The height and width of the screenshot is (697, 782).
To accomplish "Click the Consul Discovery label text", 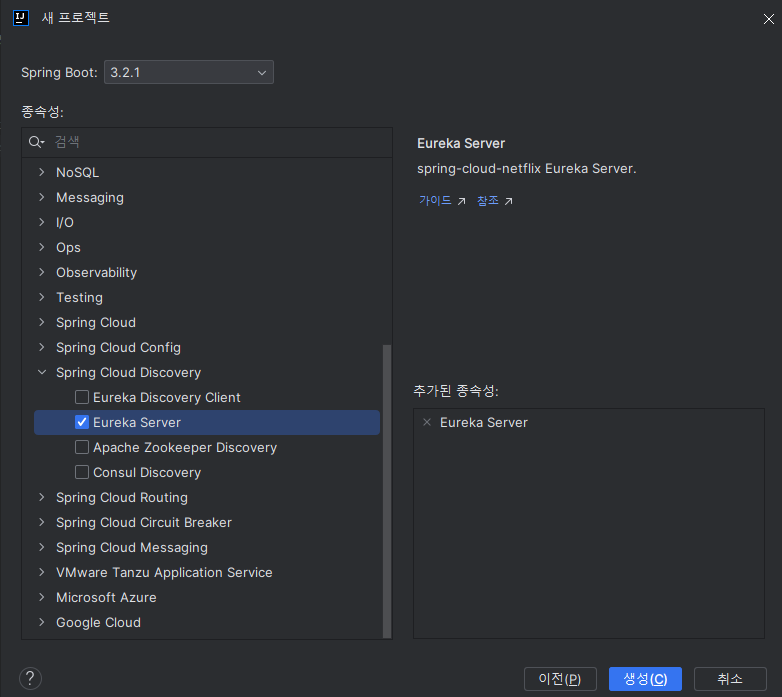I will coord(147,472).
